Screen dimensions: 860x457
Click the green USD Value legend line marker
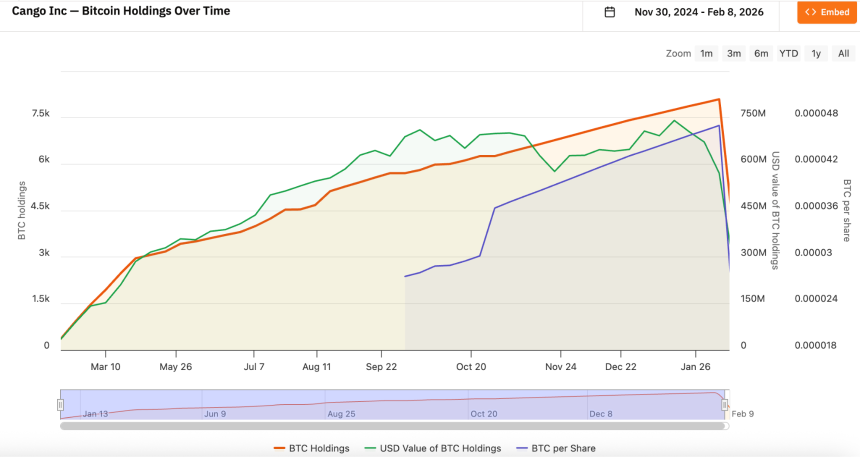[x=371, y=448]
